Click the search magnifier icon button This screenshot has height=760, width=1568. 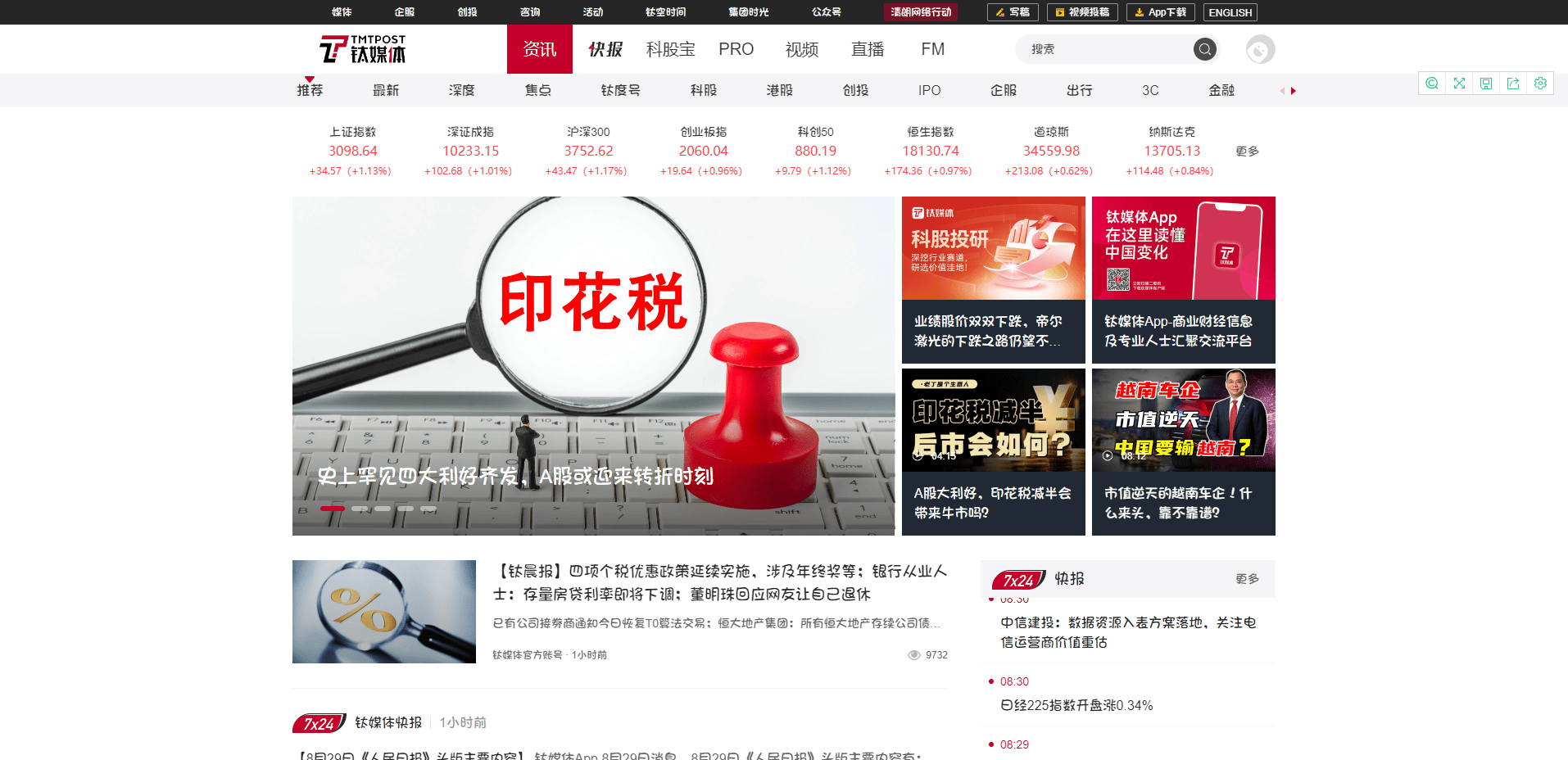click(x=1204, y=50)
